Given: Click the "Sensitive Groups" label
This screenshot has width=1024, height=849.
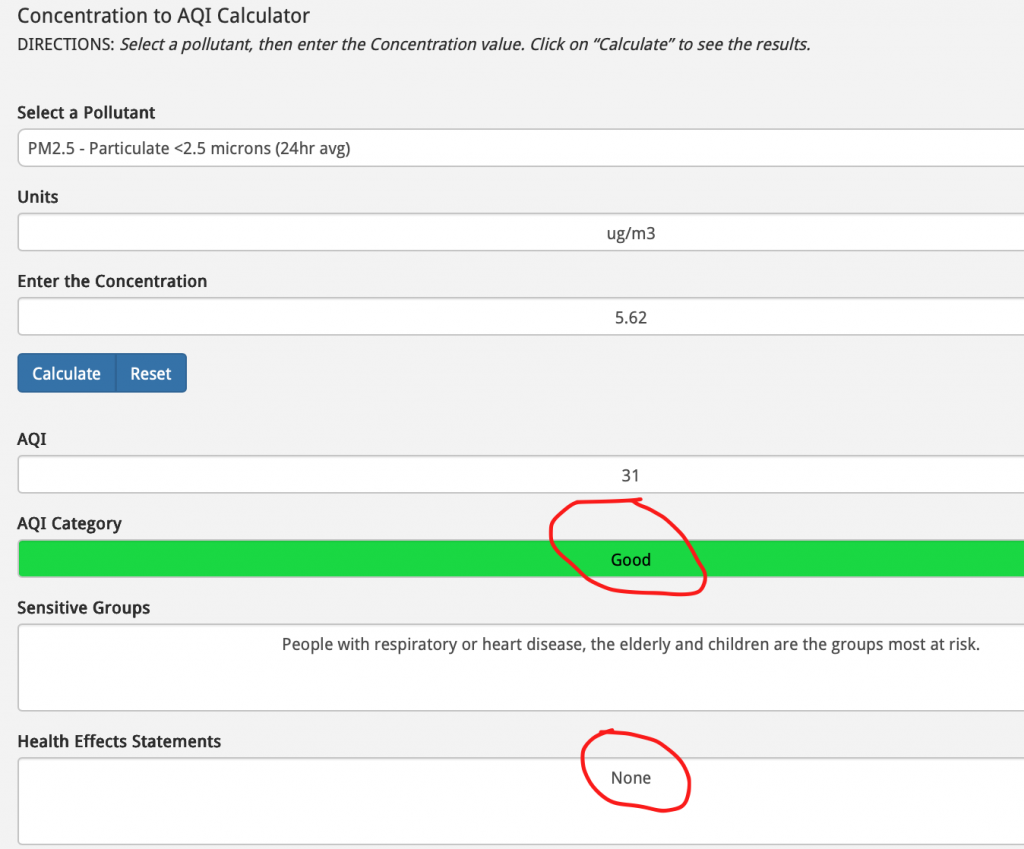Looking at the screenshot, I should [x=84, y=608].
